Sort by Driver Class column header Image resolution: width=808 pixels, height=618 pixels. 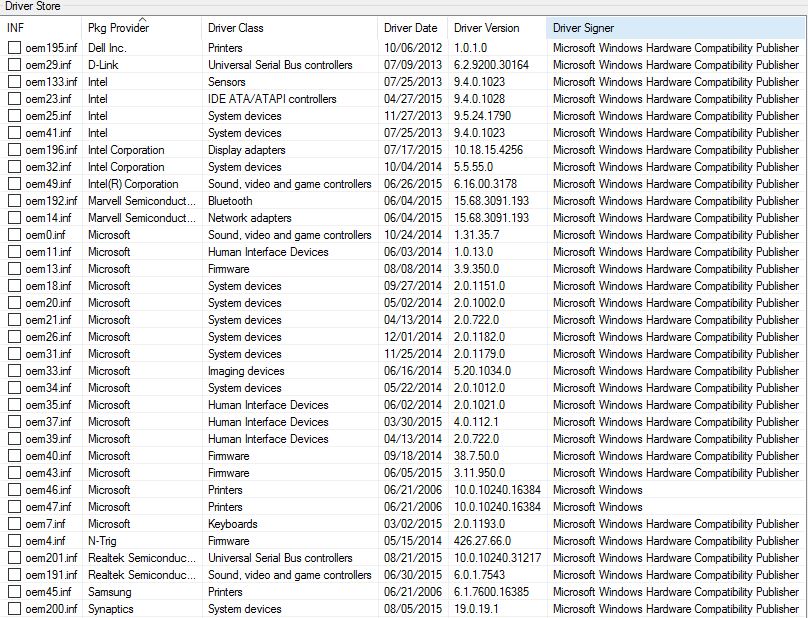pos(289,28)
